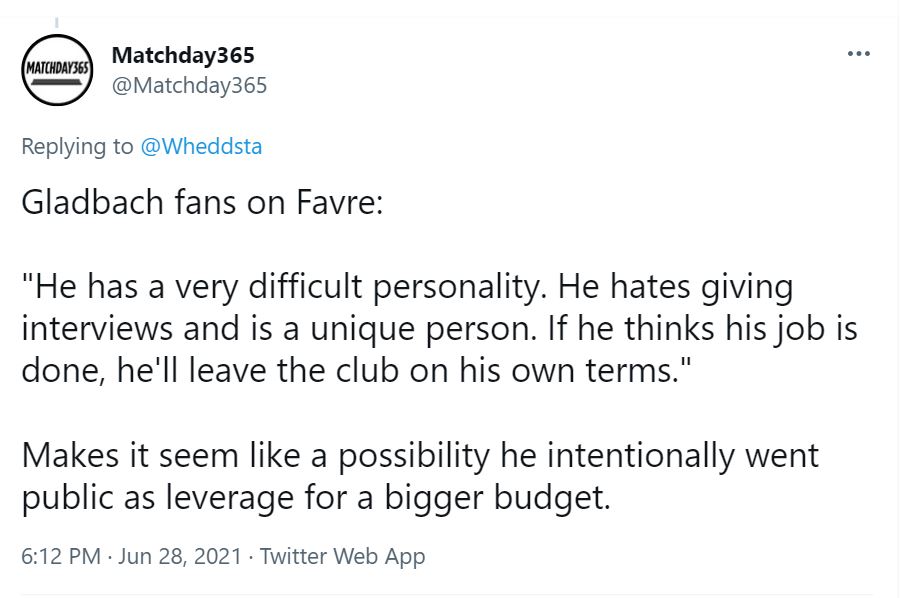Screen dimensions: 901x598
Task: Click the phrase "He hates giving"
Action: click(x=675, y=289)
